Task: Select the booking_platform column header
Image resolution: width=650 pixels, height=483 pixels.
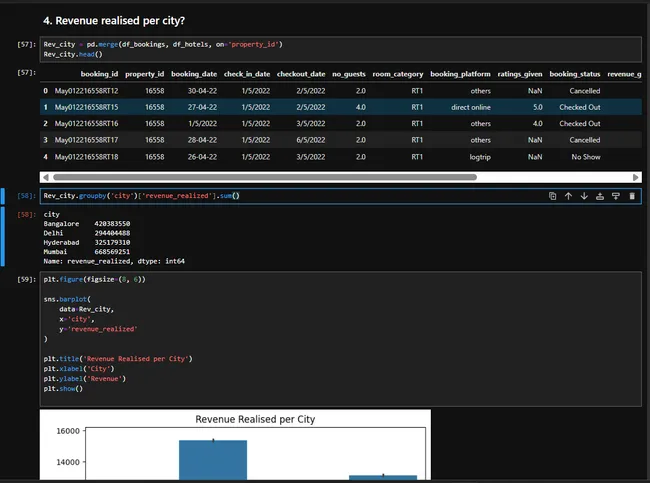Action: tap(460, 74)
